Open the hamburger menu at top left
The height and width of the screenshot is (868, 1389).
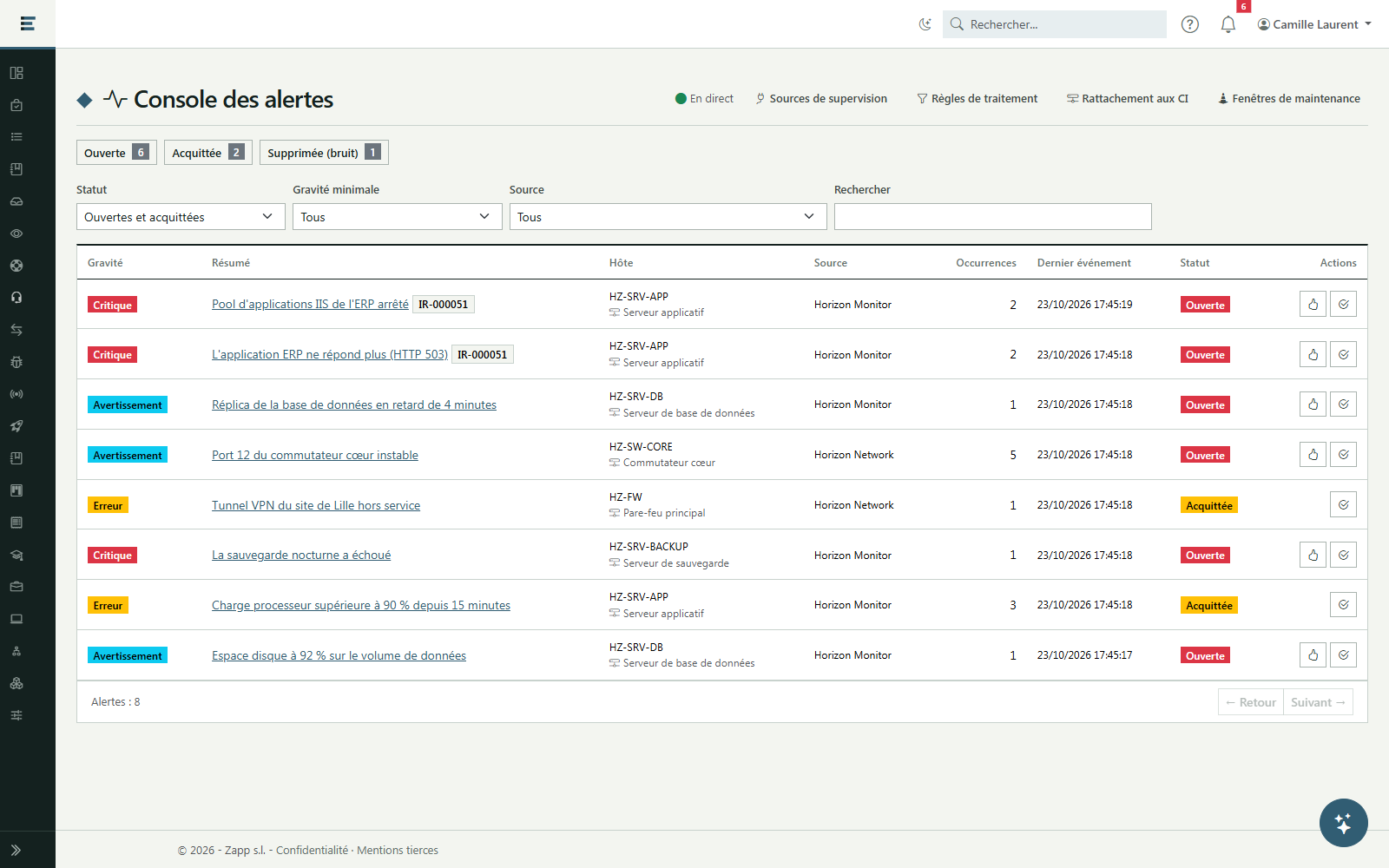point(28,23)
